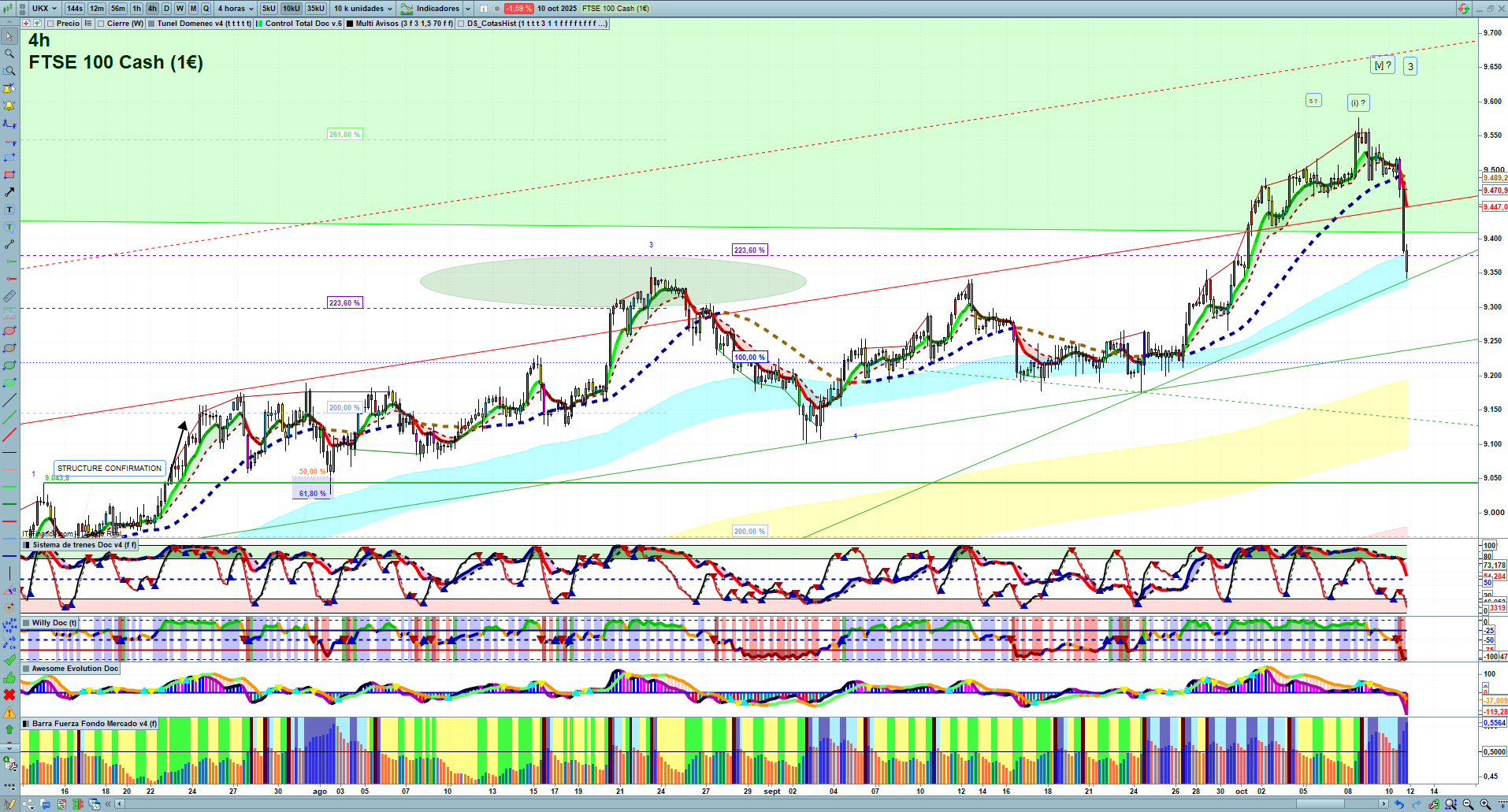The image size is (1508, 812).
Task: Switch to the 144s timeframe
Action: tap(75, 9)
